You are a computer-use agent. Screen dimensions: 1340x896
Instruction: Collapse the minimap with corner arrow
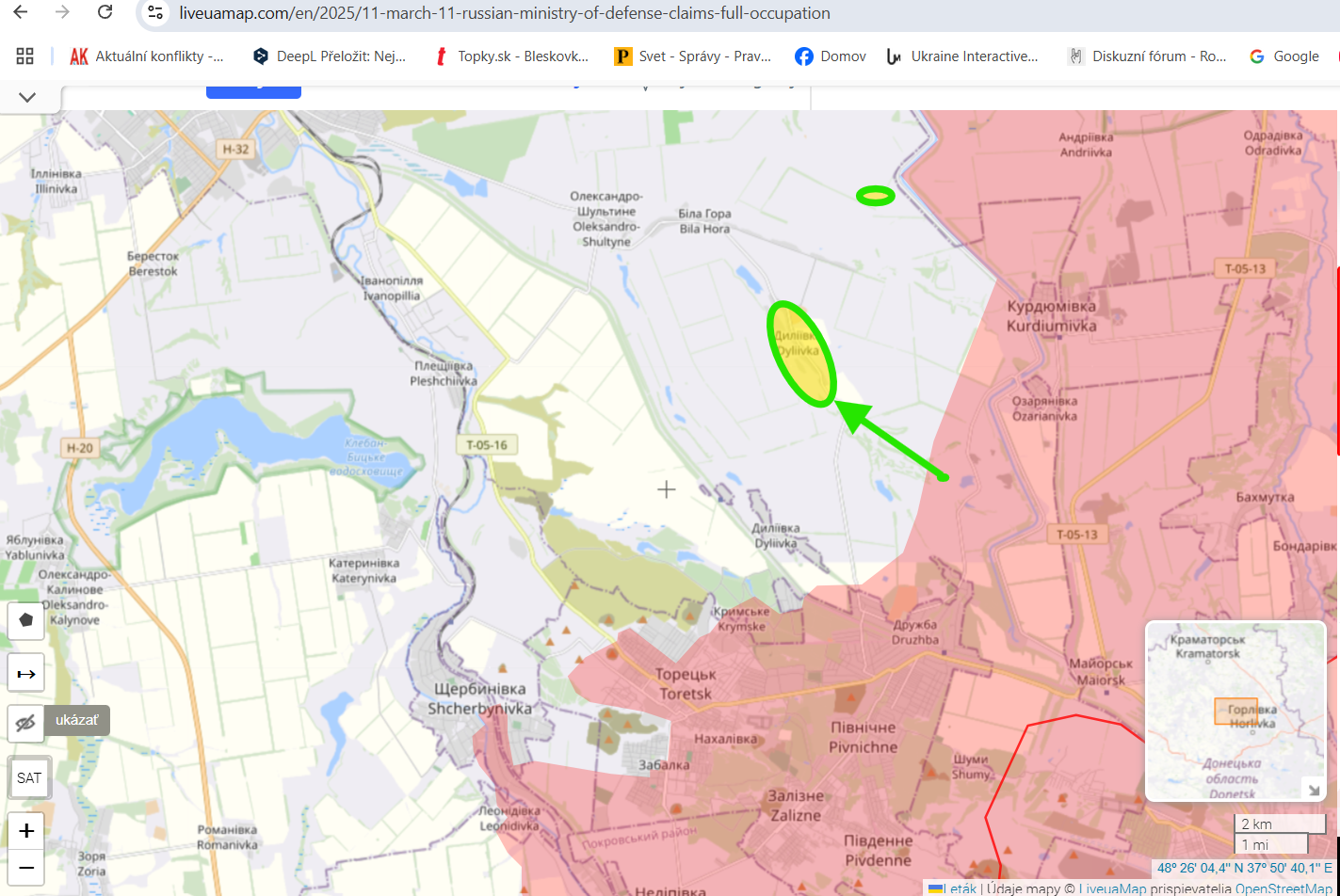(x=1311, y=788)
